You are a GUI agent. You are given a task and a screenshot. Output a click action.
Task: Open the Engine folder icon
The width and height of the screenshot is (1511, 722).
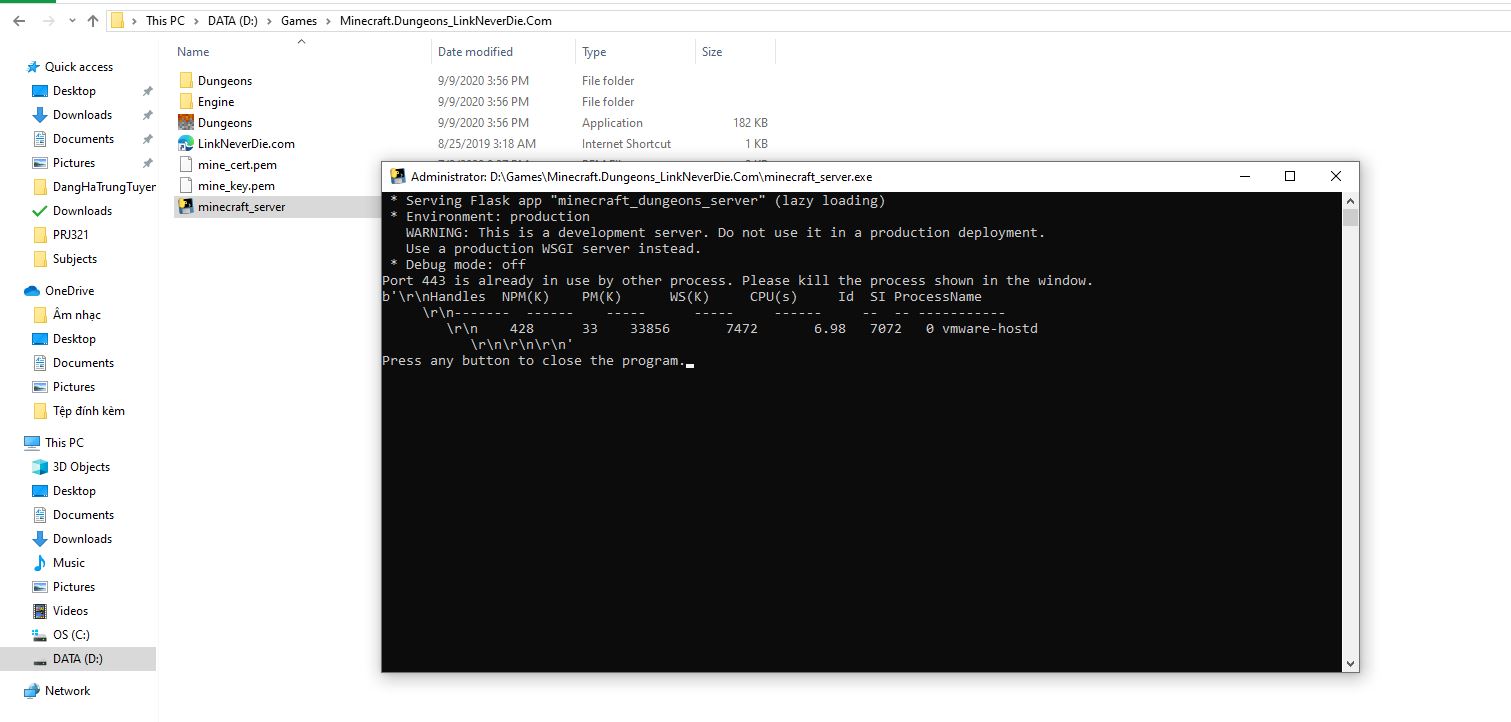186,102
